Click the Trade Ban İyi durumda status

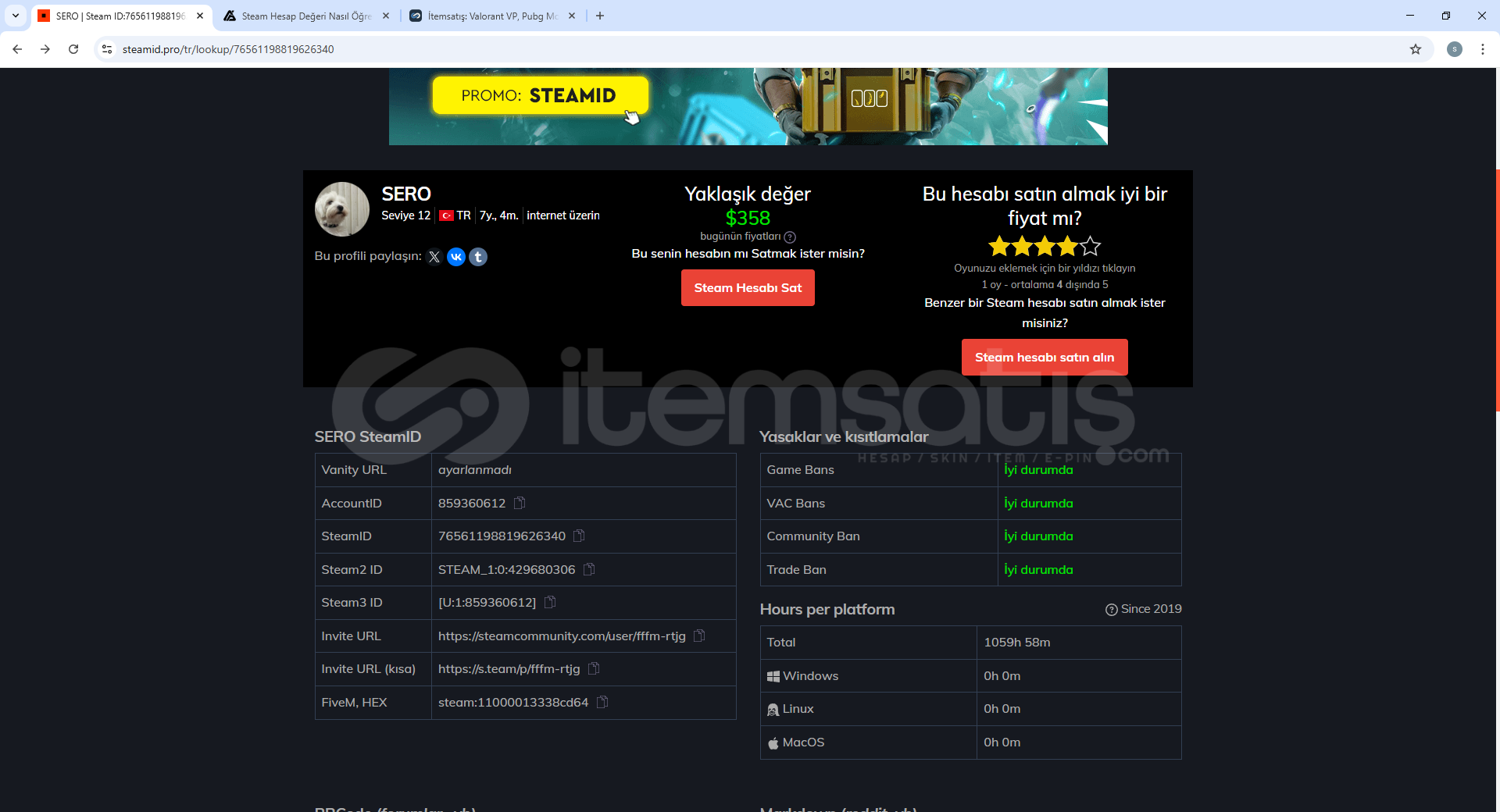tap(1038, 569)
